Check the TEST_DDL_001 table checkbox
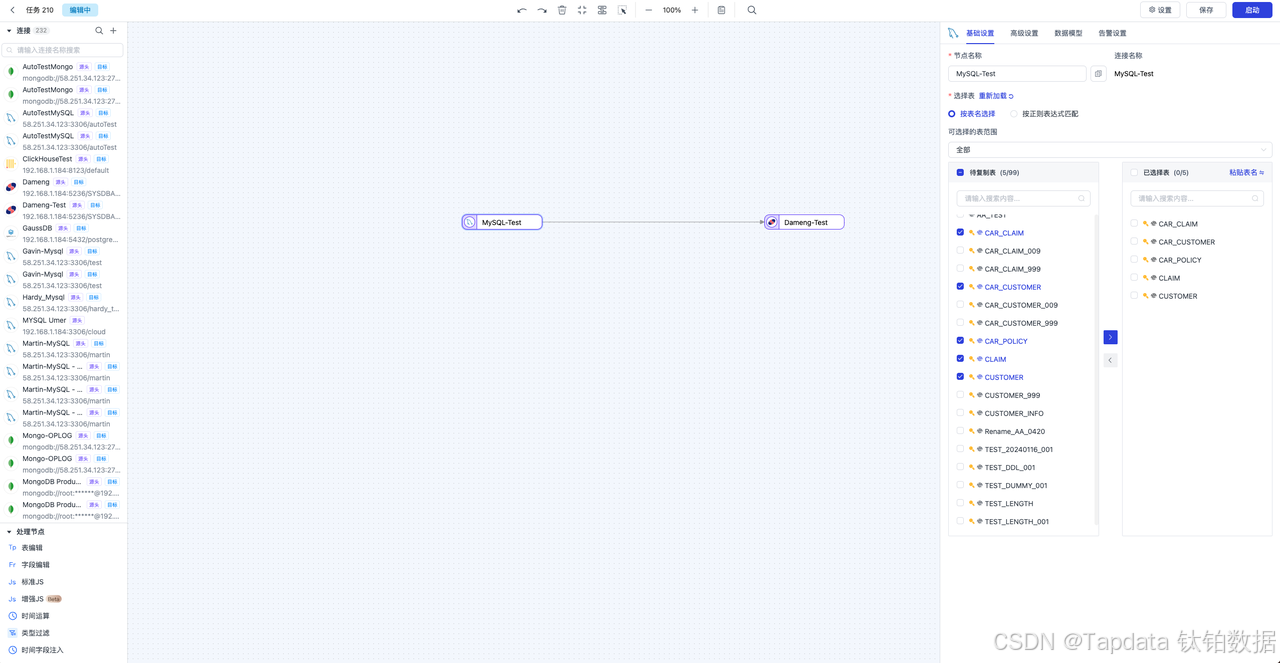Viewport: 1280px width, 663px height. [960, 467]
